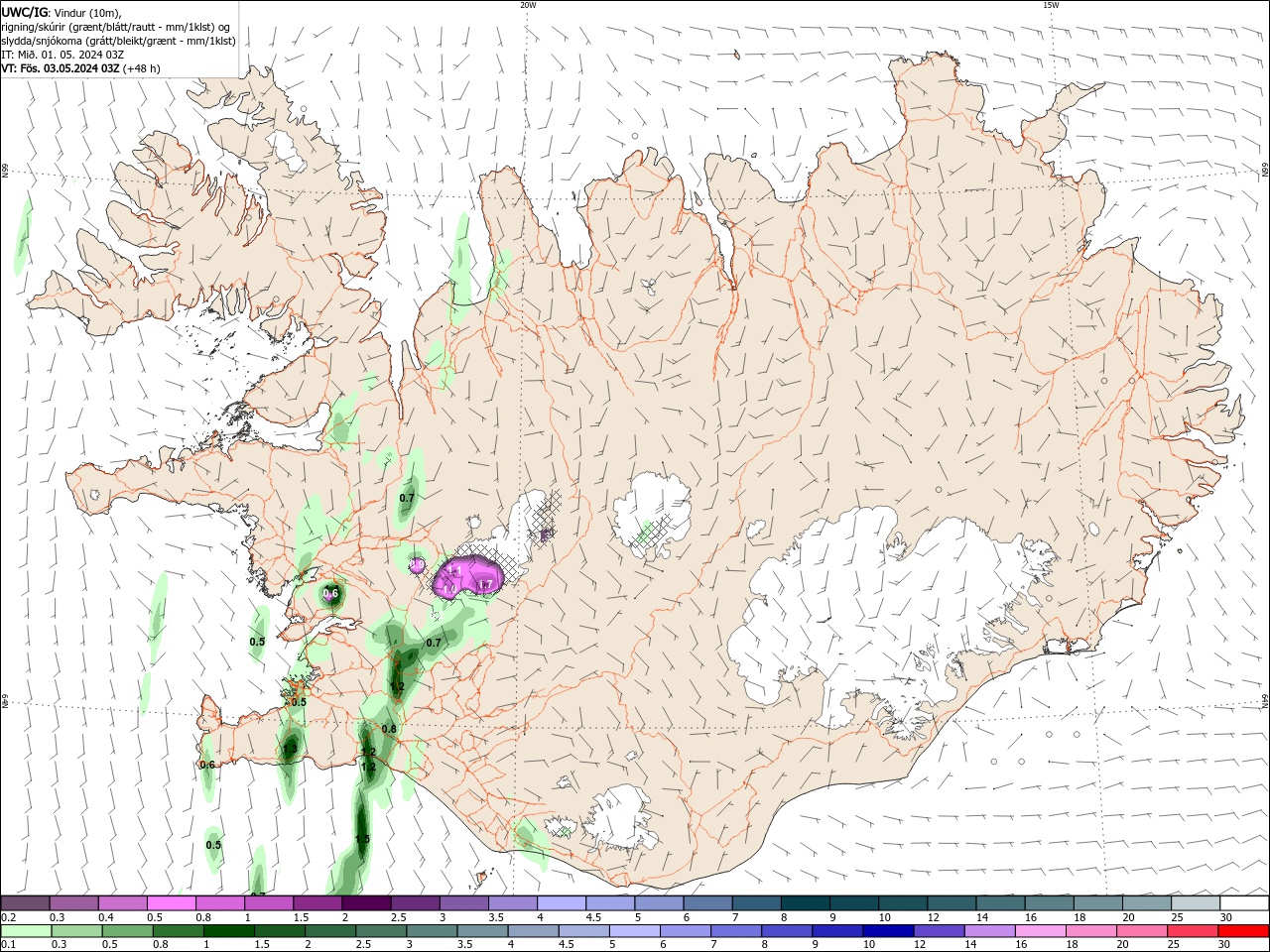The height and width of the screenshot is (952, 1270).
Task: Click the 'slydda/snjókoma' legend description line
Action: 119,41
